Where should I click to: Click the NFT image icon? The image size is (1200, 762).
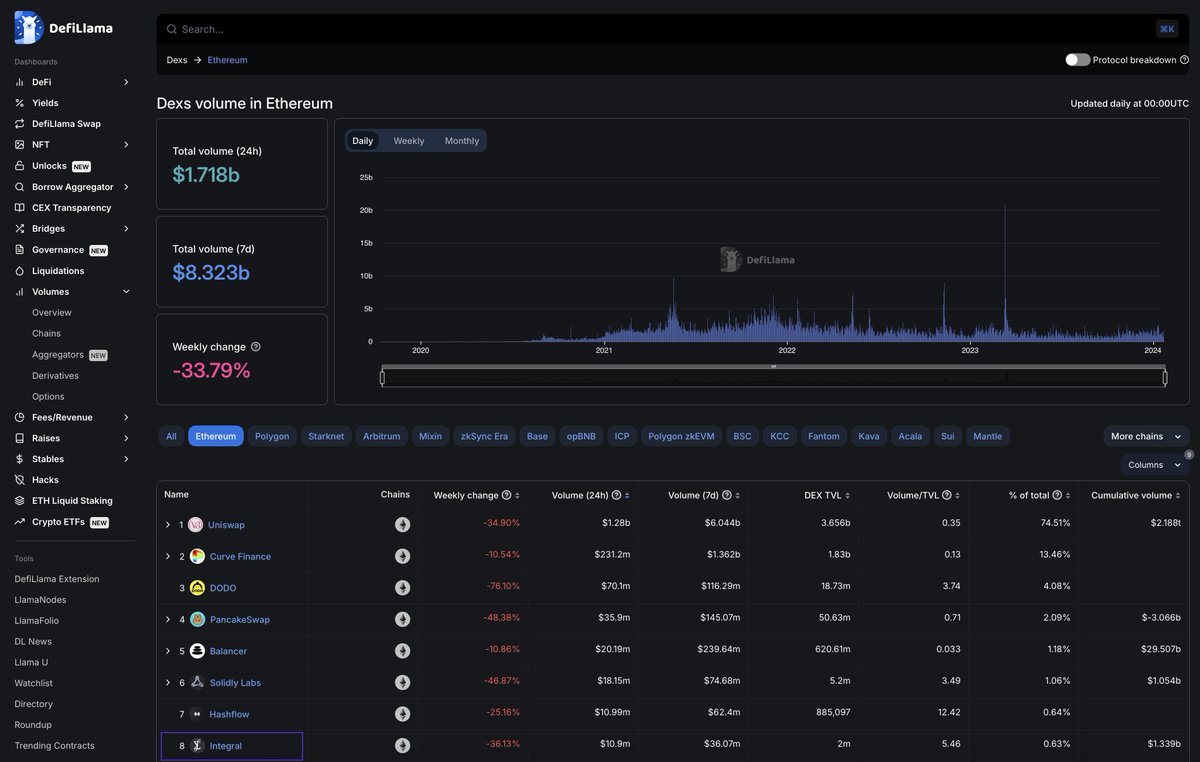coord(20,145)
